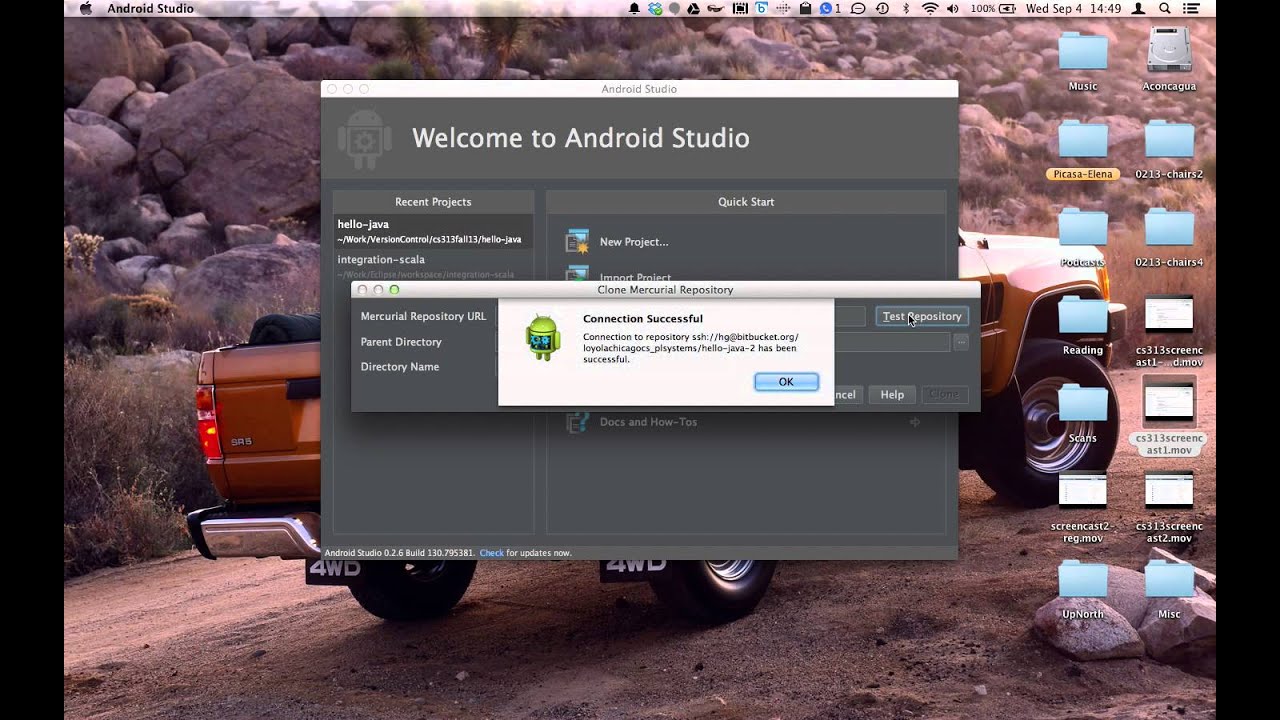
Task: Open the user account icon in menu bar
Action: tap(1138, 9)
